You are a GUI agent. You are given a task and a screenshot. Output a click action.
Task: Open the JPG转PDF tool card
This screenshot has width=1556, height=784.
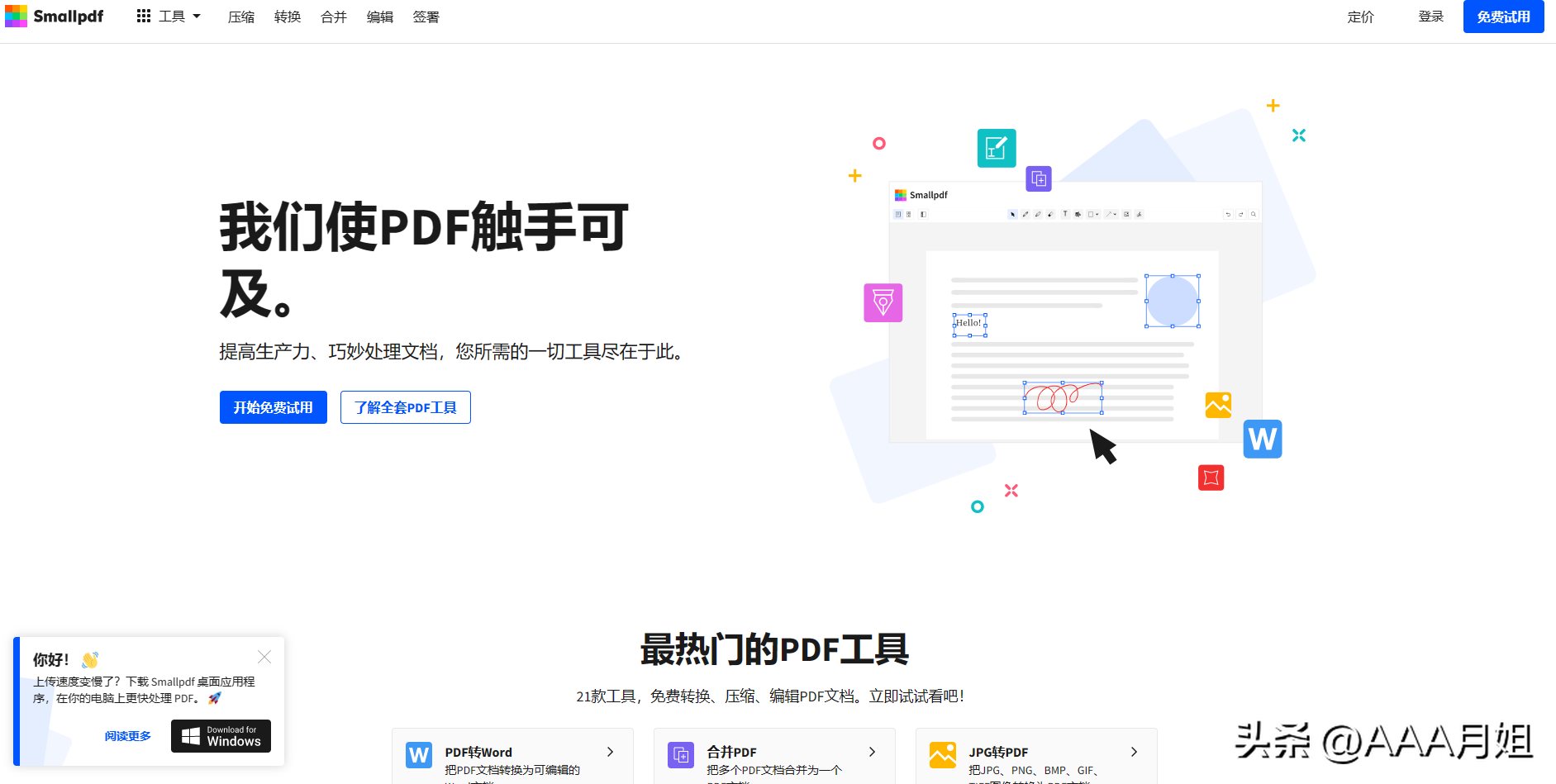pos(1036,756)
